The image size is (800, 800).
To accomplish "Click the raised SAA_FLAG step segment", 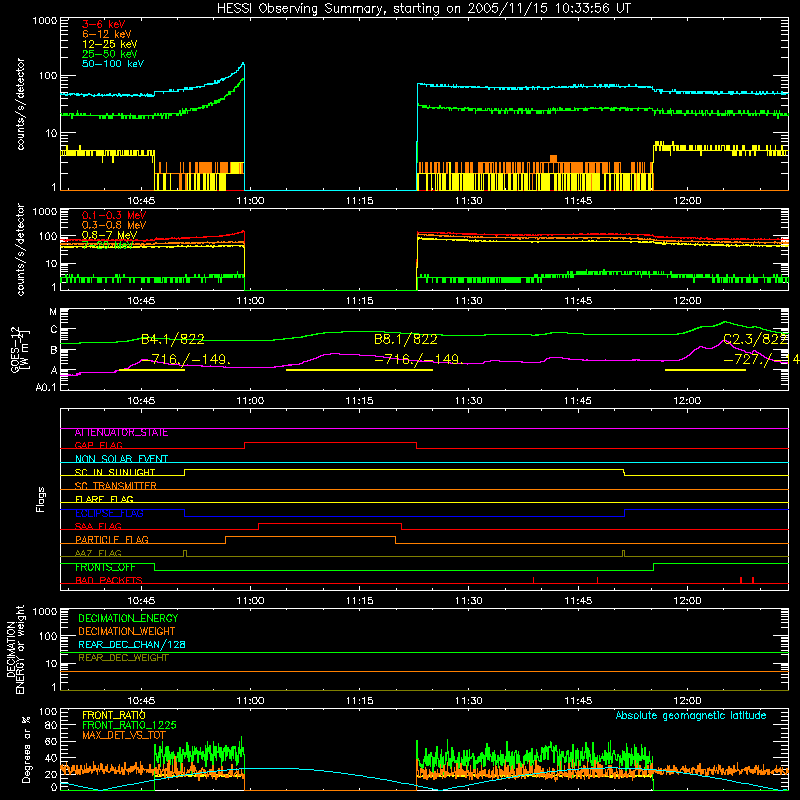I will point(330,523).
